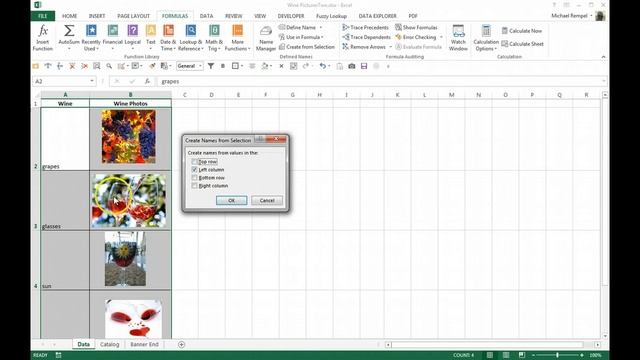Select column C header
Viewport: 640px width, 360px height.
pos(184,95)
